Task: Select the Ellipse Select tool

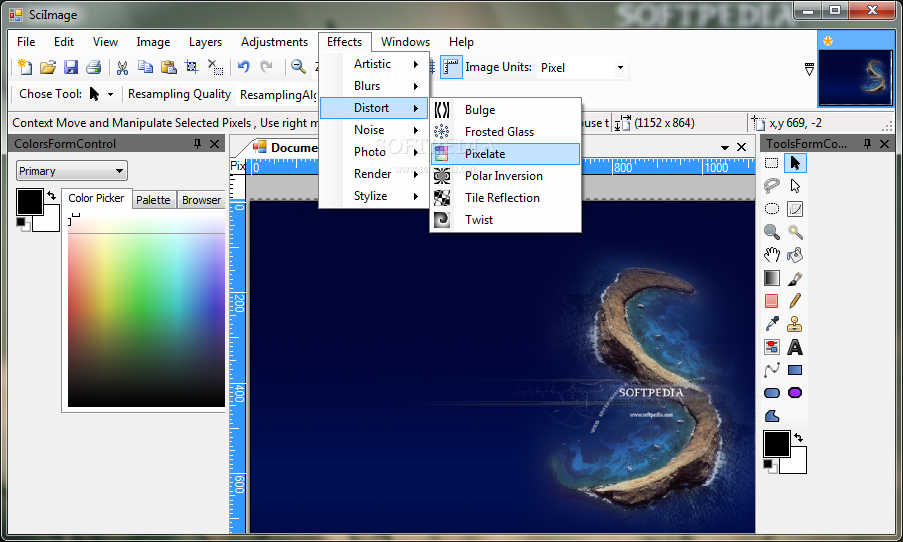Action: 772,209
